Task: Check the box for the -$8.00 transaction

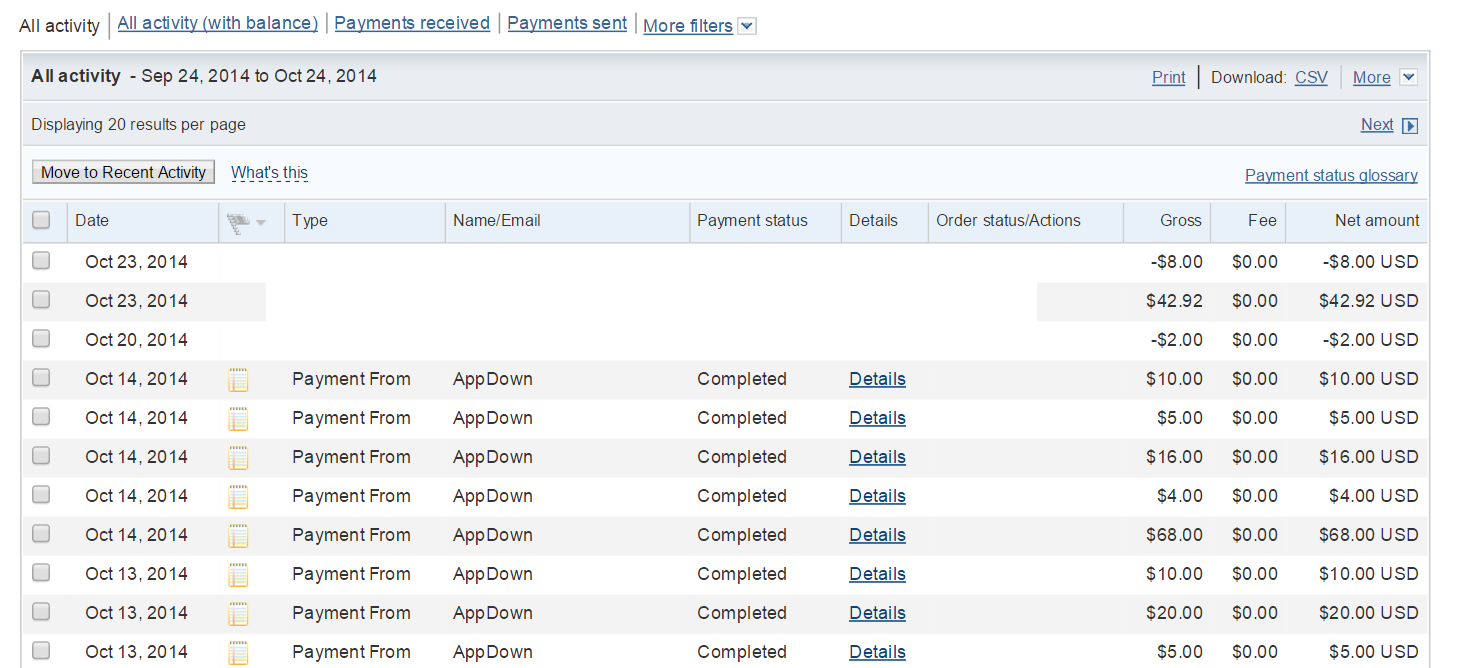Action: pyautogui.click(x=41, y=261)
